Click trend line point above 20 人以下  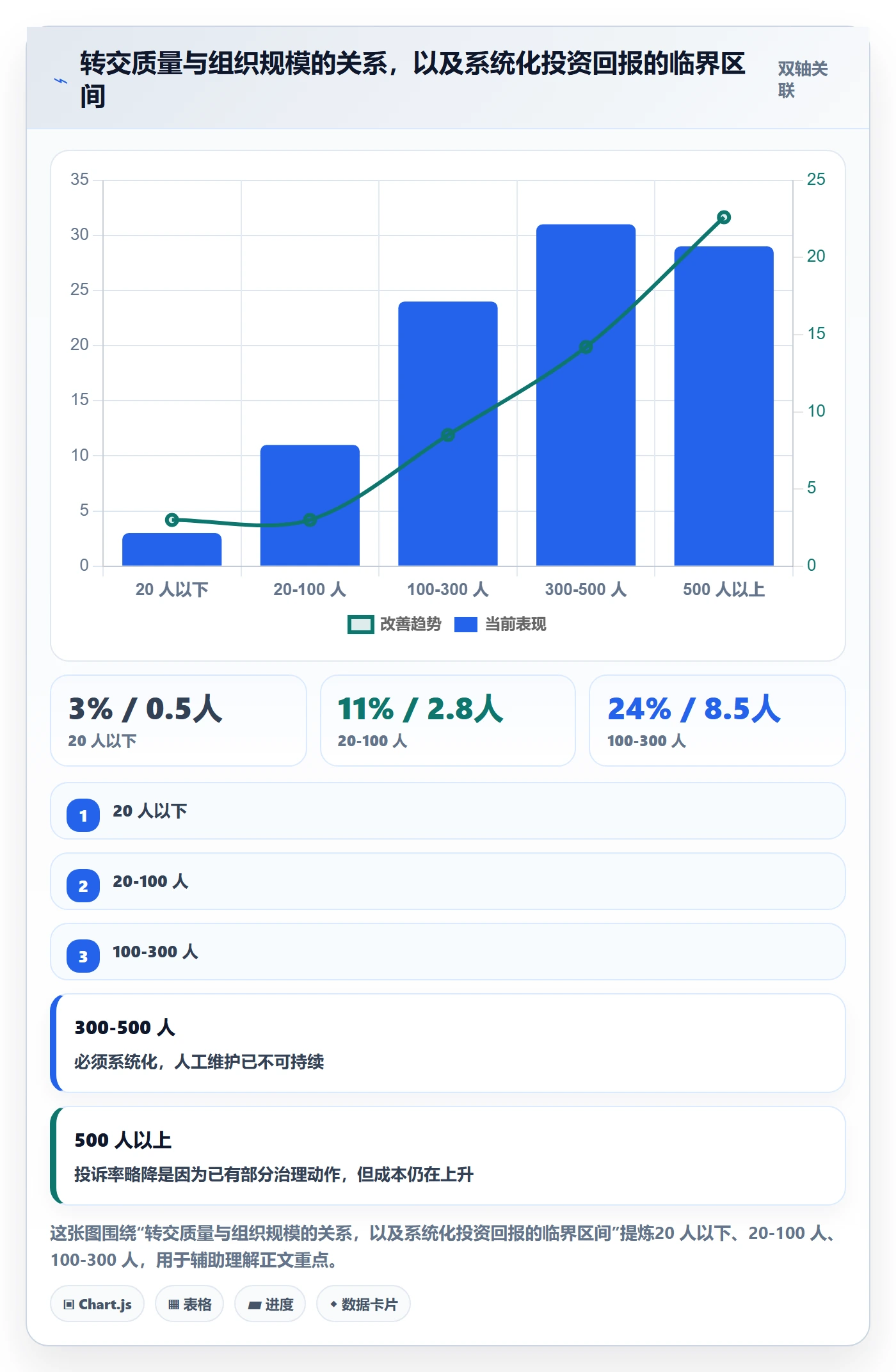point(172,520)
